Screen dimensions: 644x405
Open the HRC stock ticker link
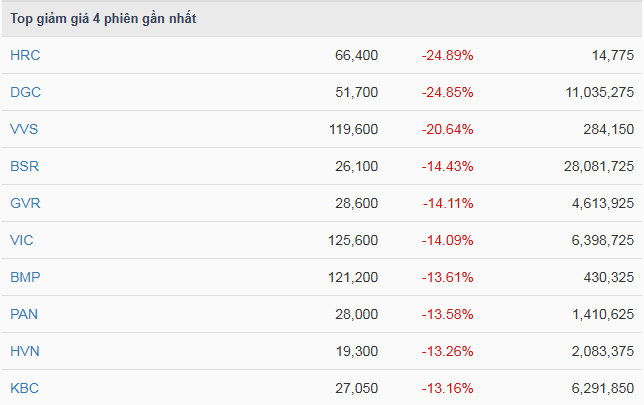point(25,55)
